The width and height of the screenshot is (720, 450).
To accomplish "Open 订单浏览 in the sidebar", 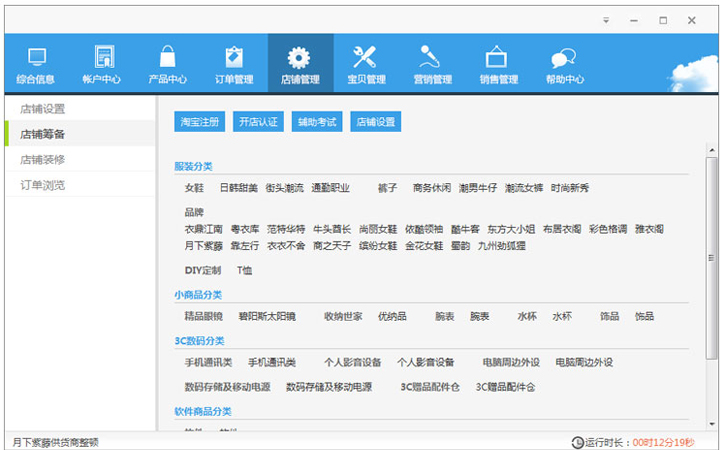I will 43,184.
